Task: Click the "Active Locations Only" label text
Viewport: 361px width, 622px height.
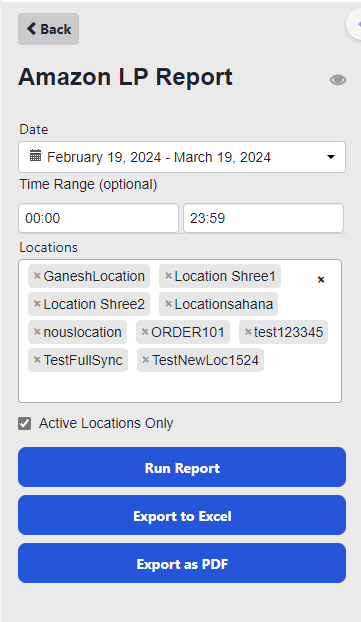Action: (x=106, y=423)
